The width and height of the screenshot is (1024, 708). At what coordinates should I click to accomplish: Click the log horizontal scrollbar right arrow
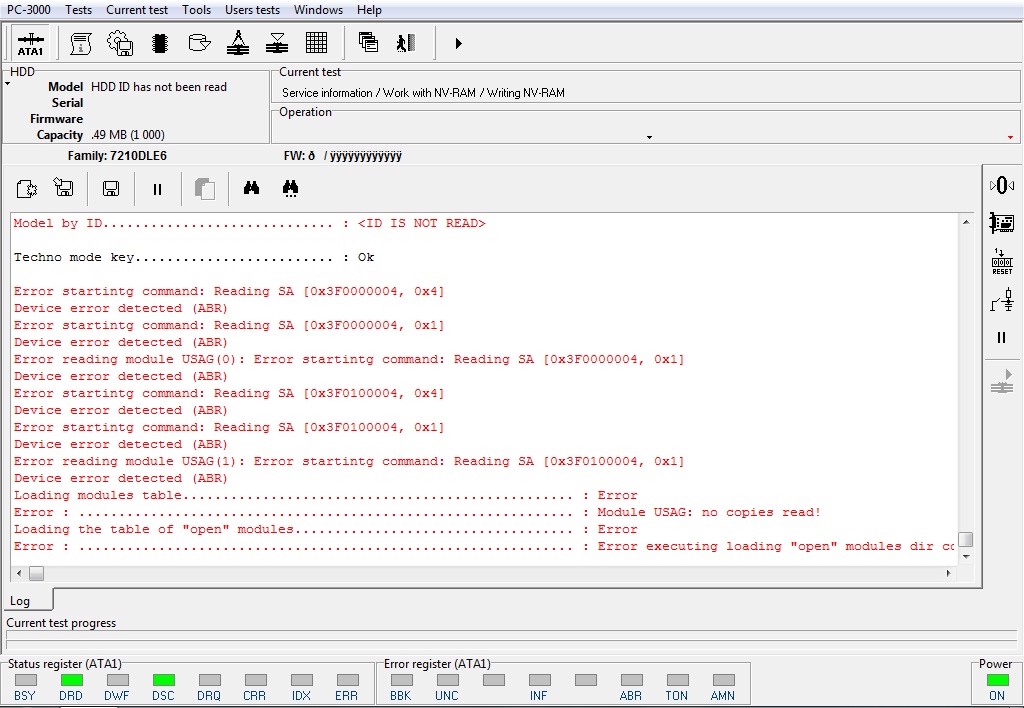tap(948, 573)
